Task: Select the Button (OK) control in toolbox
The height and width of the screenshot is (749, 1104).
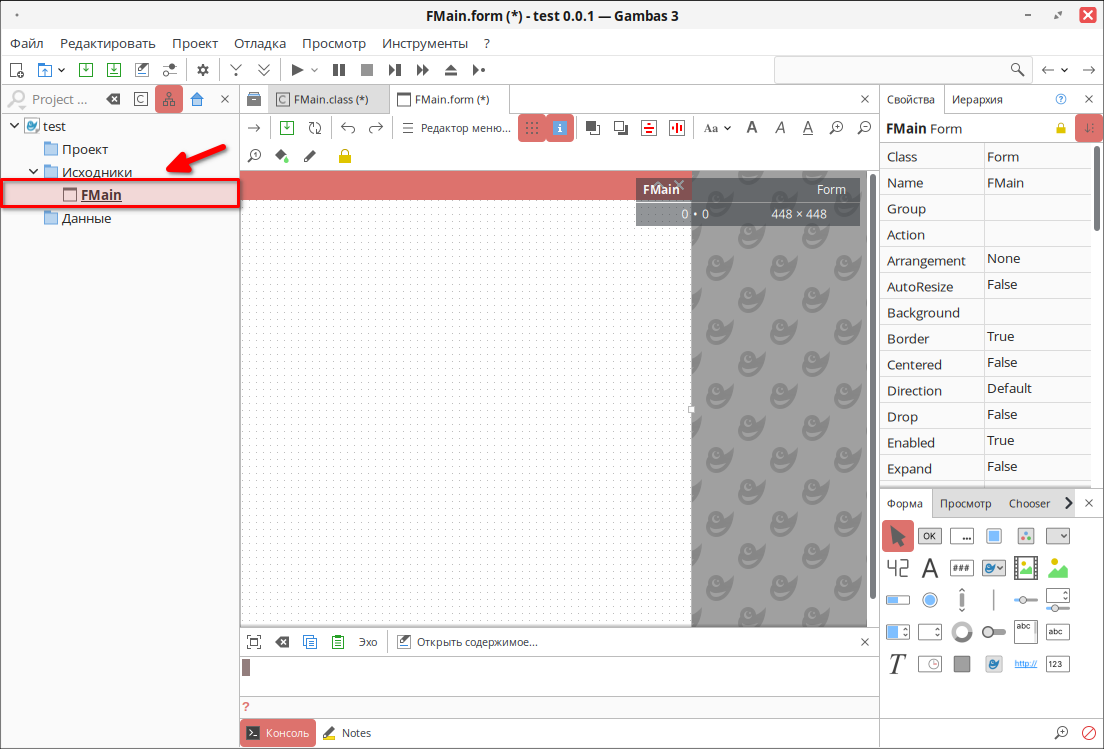Action: tap(929, 536)
